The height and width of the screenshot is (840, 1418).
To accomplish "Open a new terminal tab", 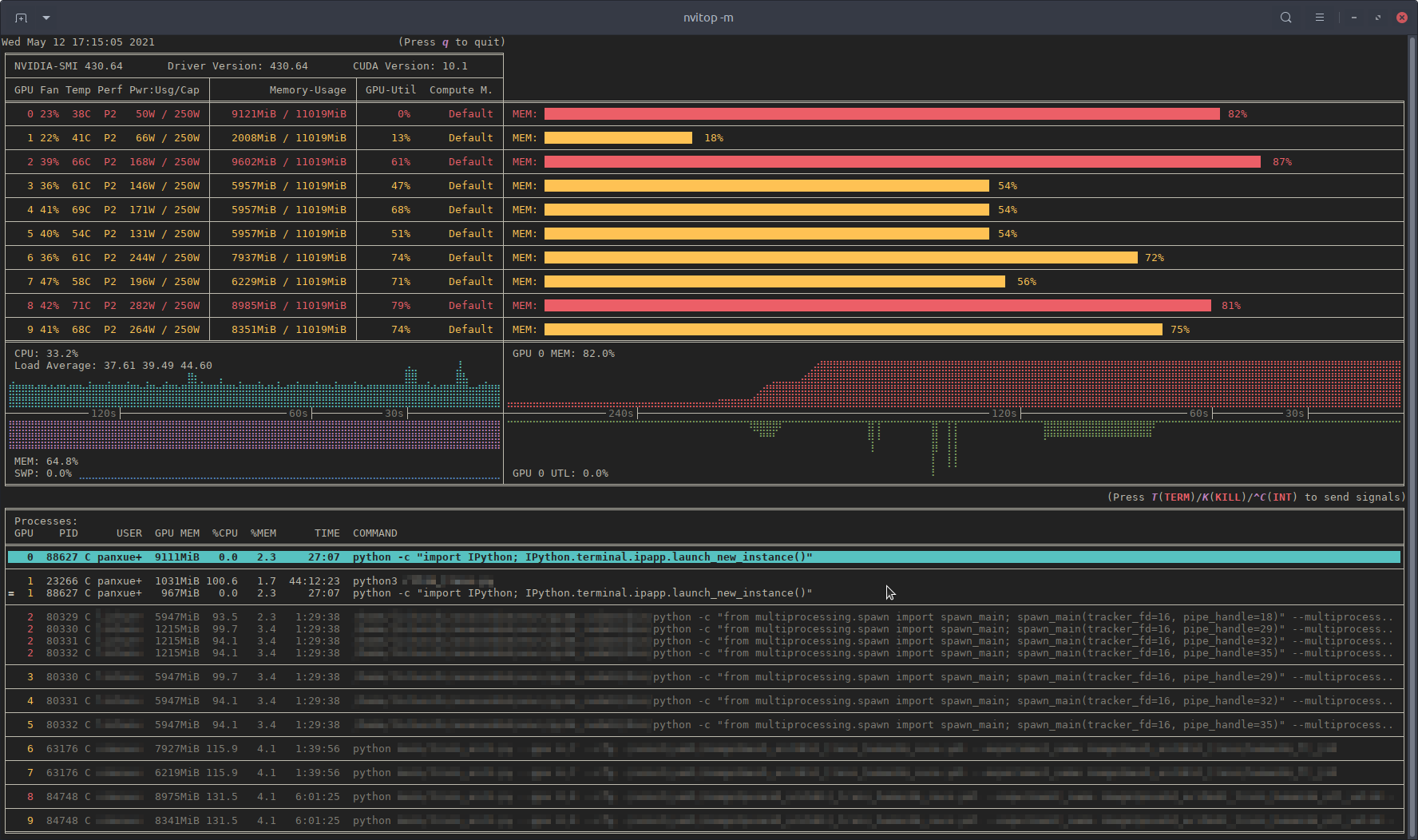I will click(21, 18).
